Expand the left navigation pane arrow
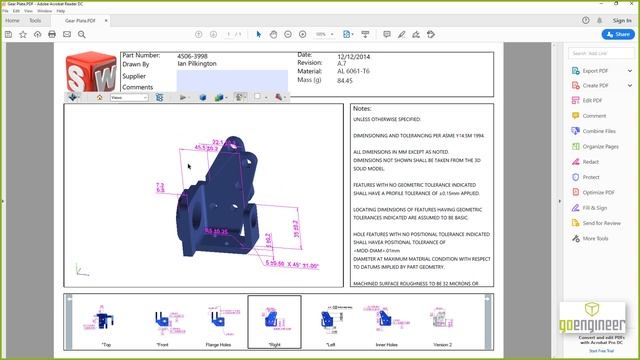 coord(2,201)
